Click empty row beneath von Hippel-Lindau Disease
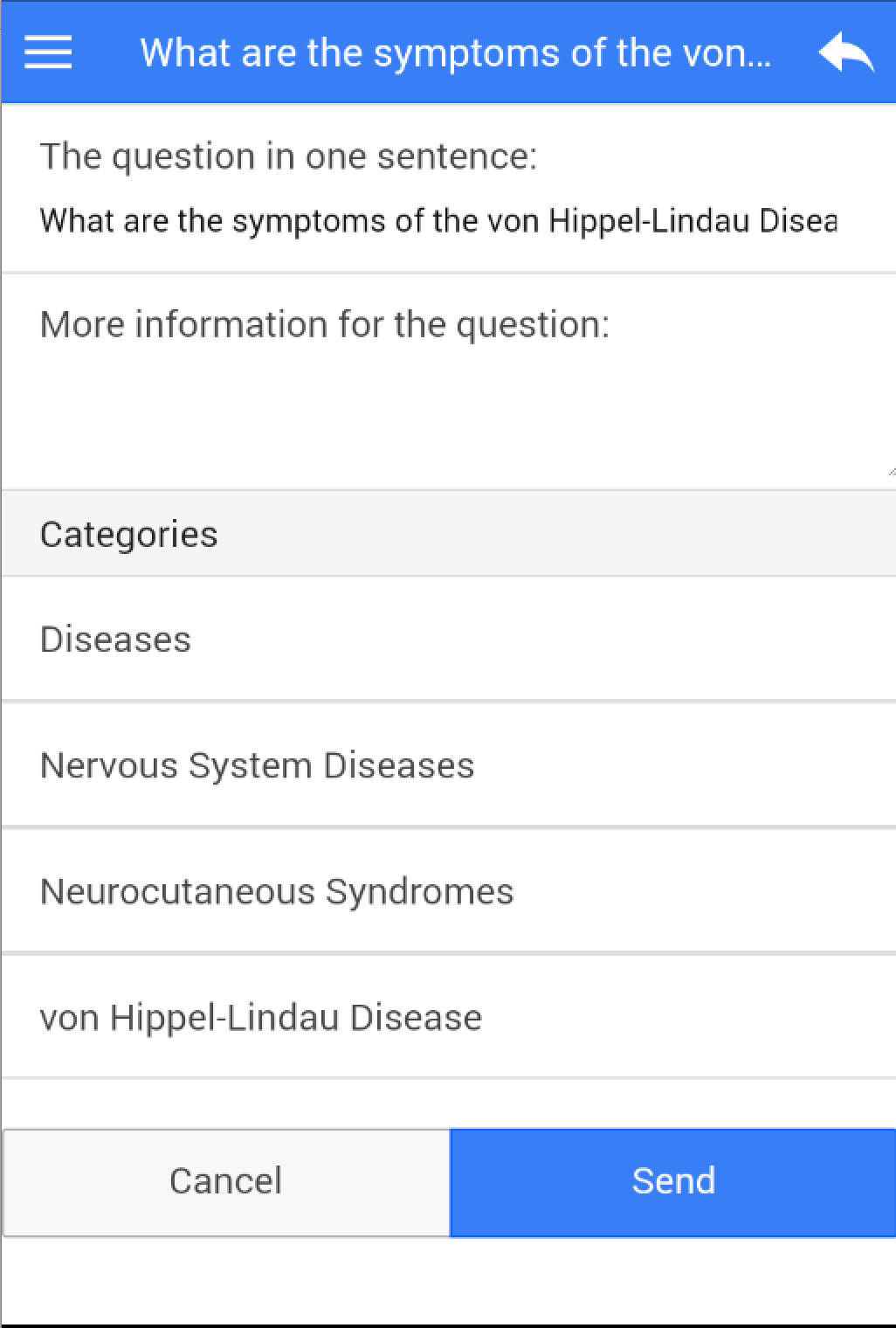The width and height of the screenshot is (896, 1328). click(447, 1103)
